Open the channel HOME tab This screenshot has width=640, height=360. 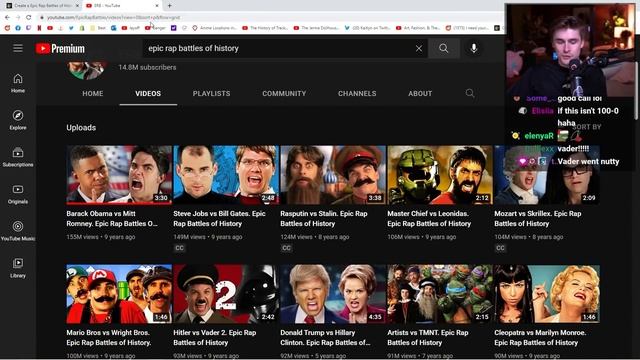coord(93,93)
